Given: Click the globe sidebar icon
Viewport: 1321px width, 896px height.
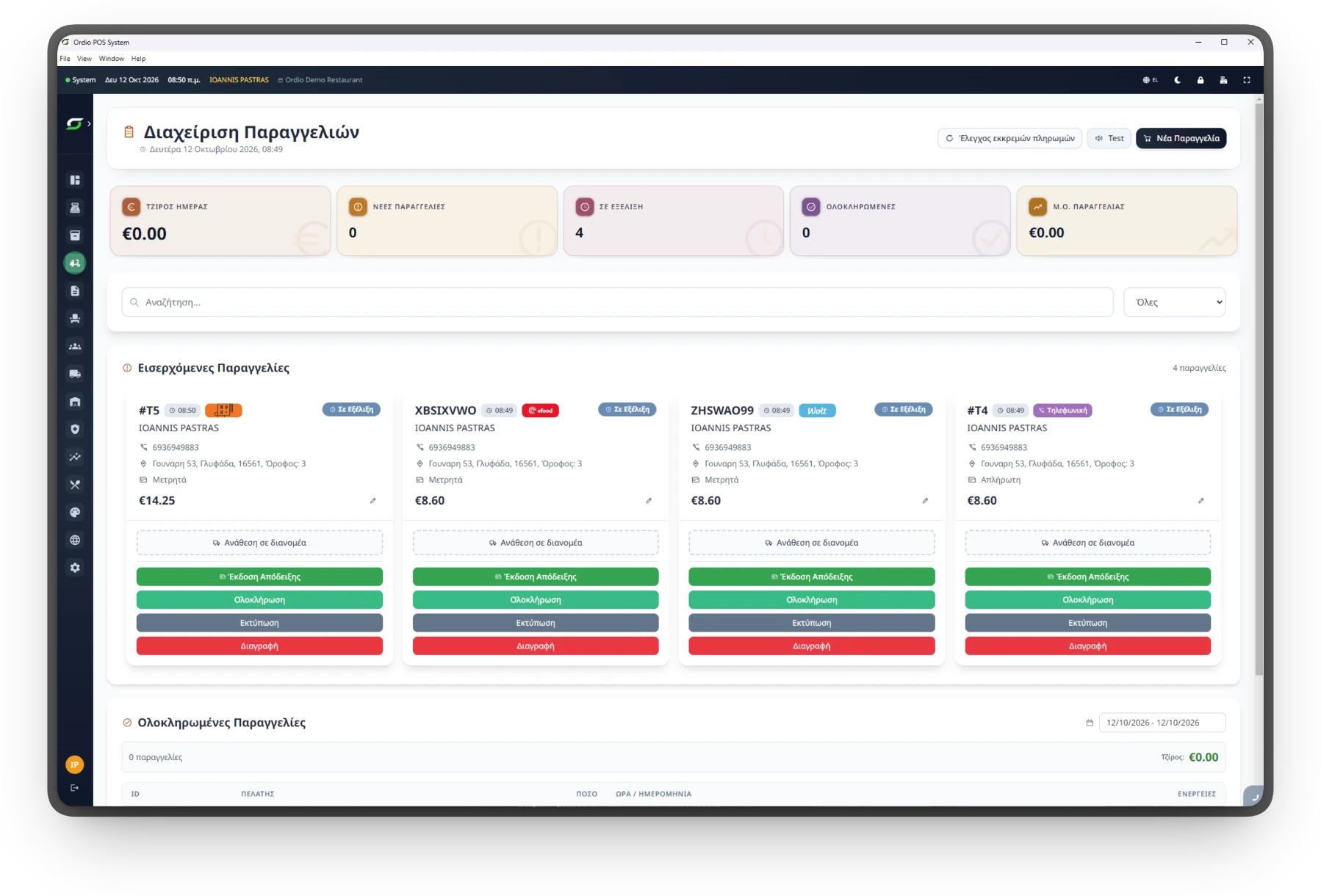Looking at the screenshot, I should 75,540.
